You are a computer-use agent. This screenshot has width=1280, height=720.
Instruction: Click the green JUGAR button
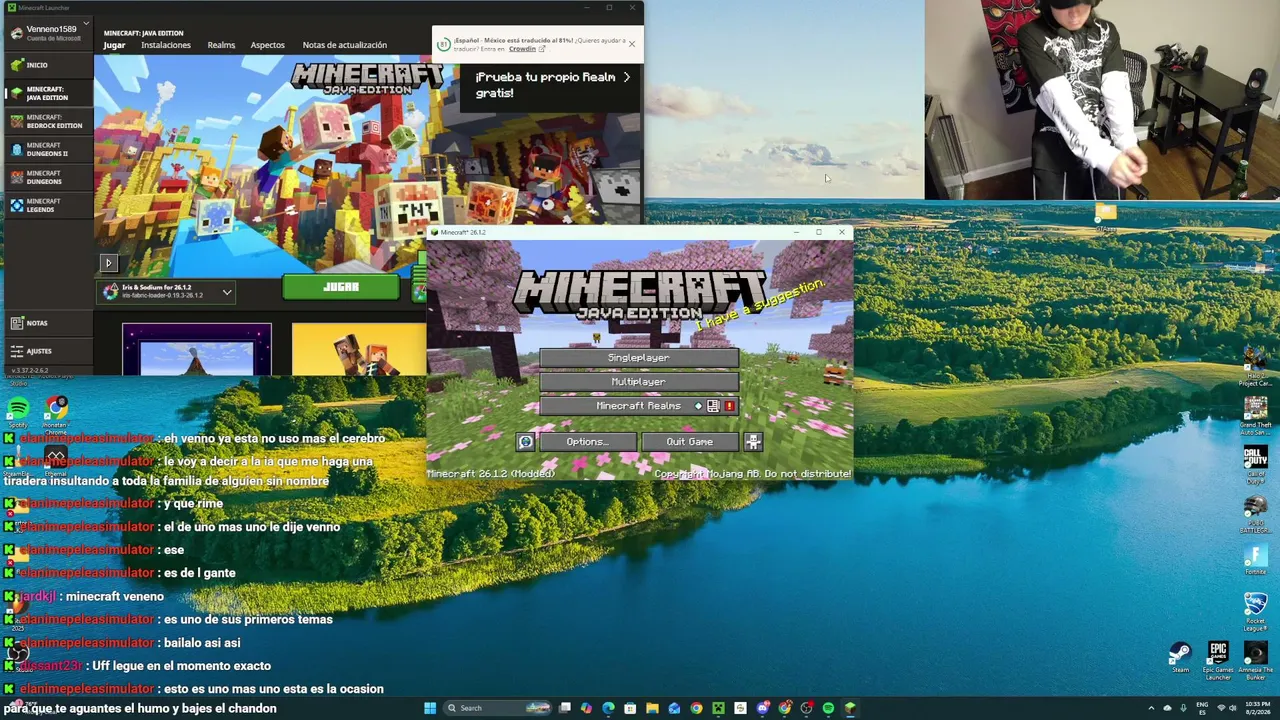(341, 287)
